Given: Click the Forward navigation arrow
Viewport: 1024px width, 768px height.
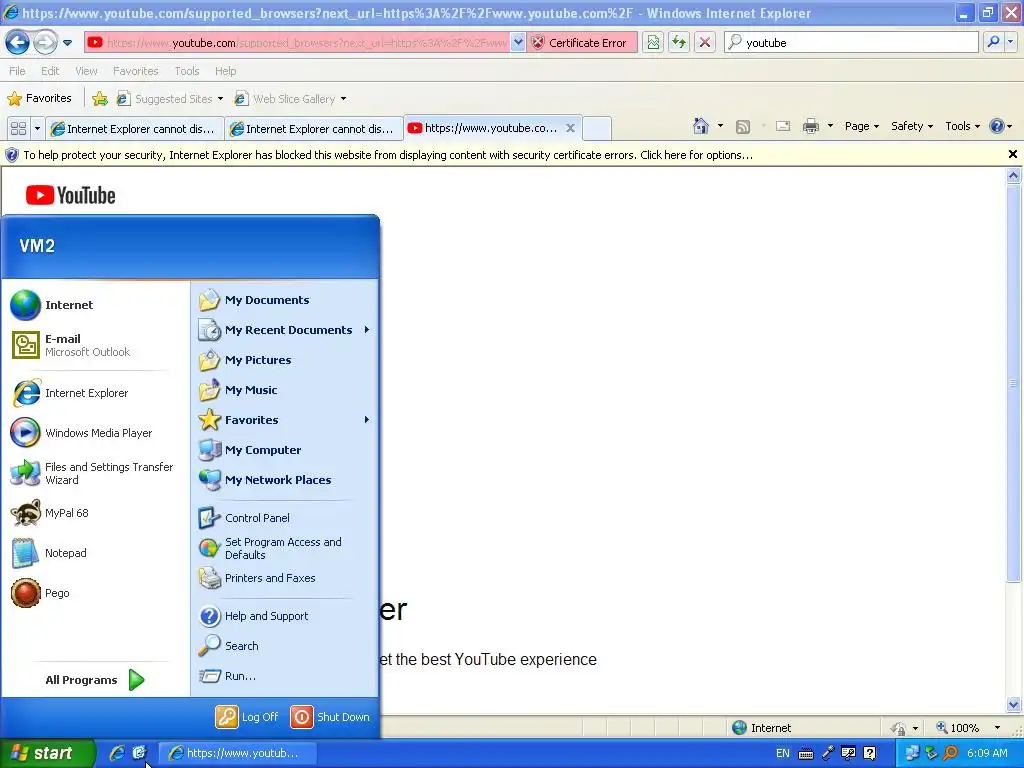Looking at the screenshot, I should pyautogui.click(x=45, y=43).
